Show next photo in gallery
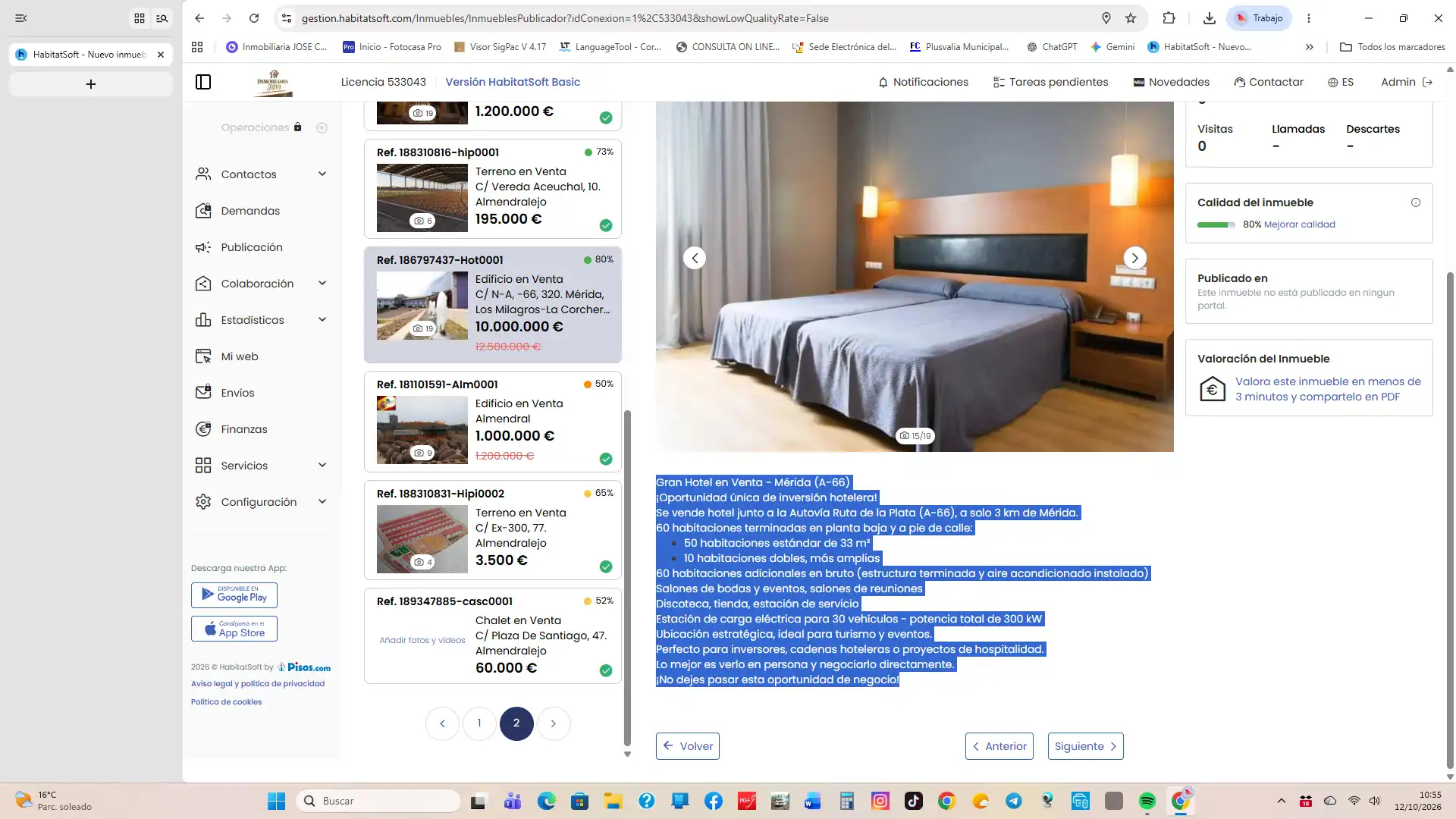 point(1134,258)
